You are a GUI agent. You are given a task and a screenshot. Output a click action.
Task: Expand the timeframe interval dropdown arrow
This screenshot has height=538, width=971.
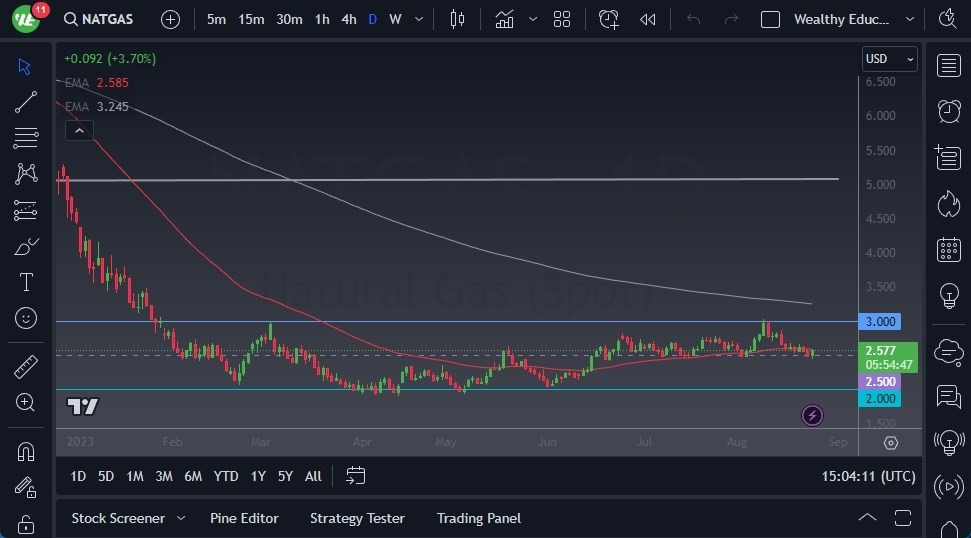(x=419, y=19)
